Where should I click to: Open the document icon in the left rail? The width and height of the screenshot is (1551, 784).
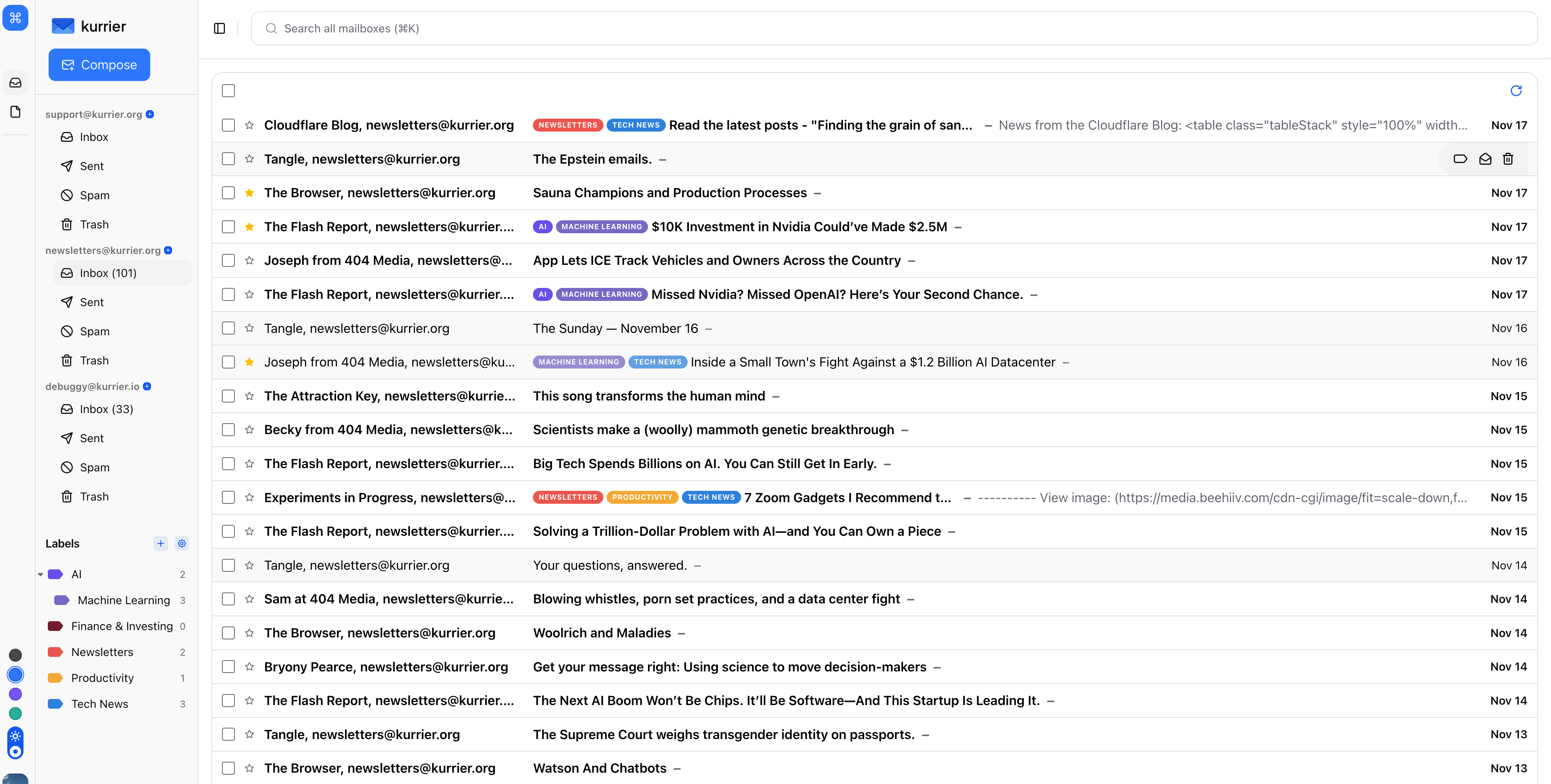pyautogui.click(x=16, y=111)
